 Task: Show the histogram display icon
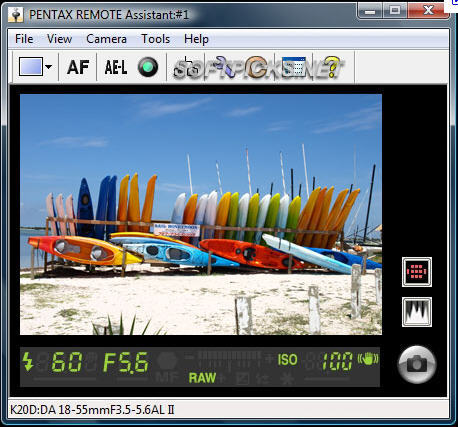417,312
